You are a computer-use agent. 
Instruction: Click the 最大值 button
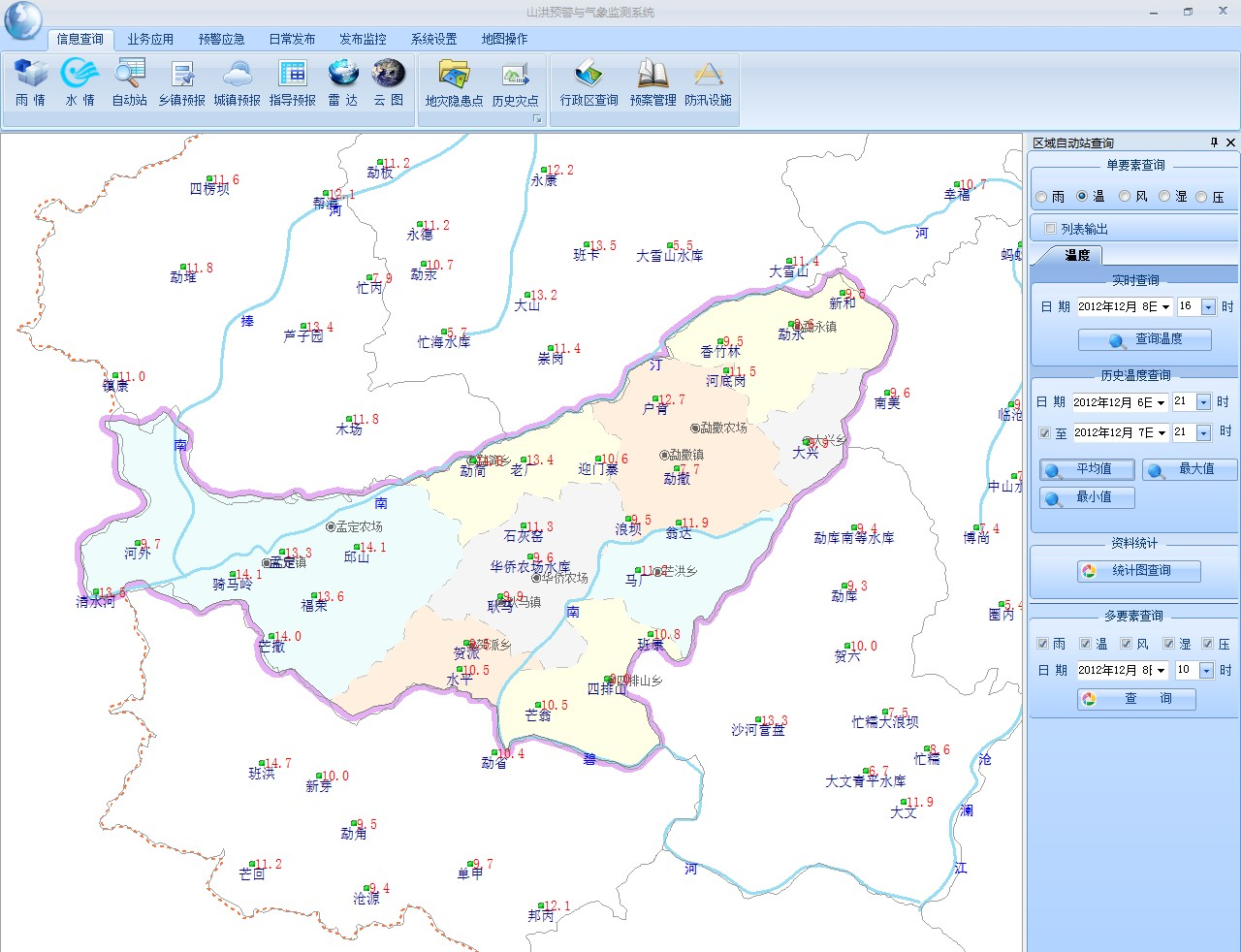(x=1189, y=469)
